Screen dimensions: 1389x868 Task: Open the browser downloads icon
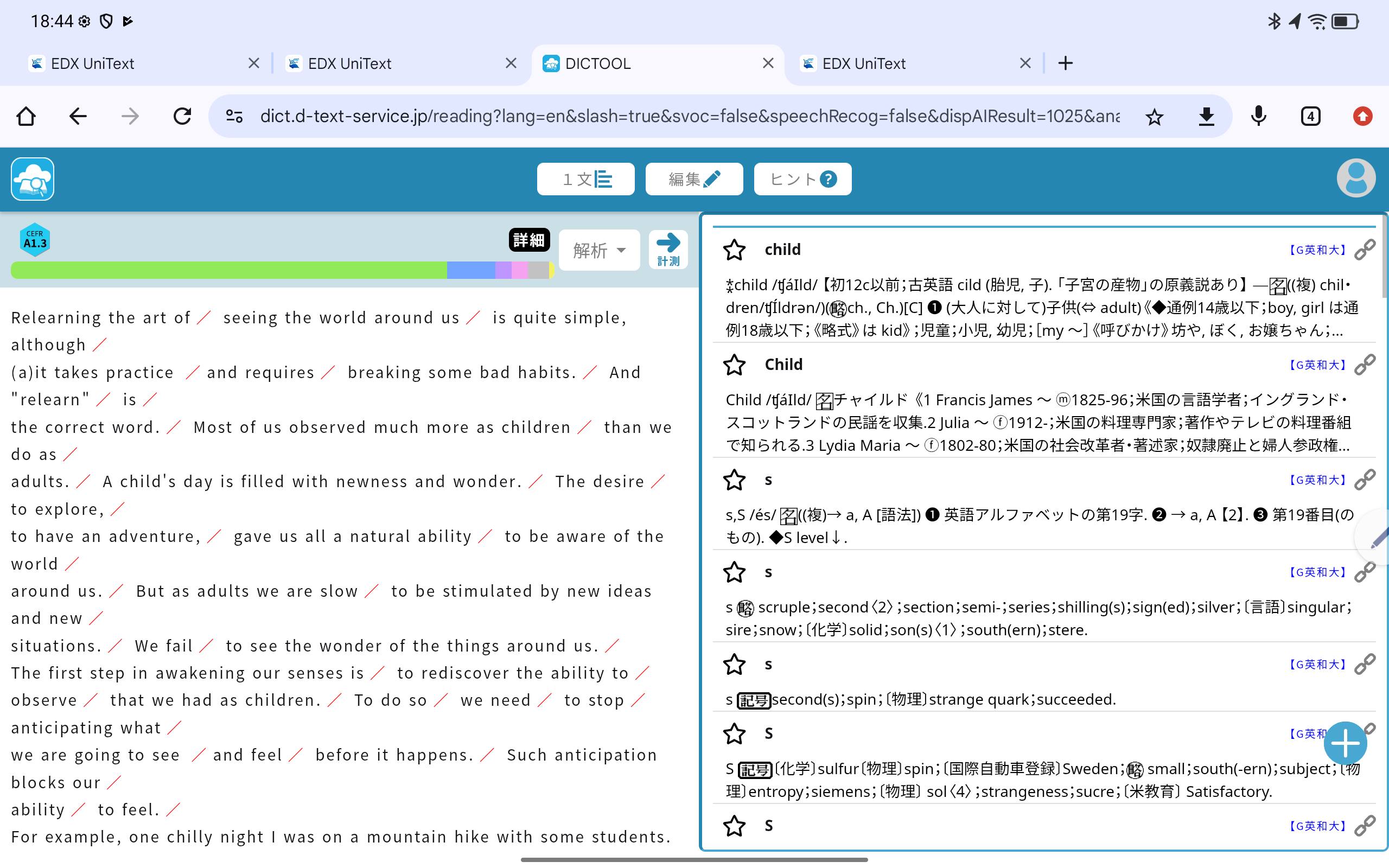coord(1207,117)
